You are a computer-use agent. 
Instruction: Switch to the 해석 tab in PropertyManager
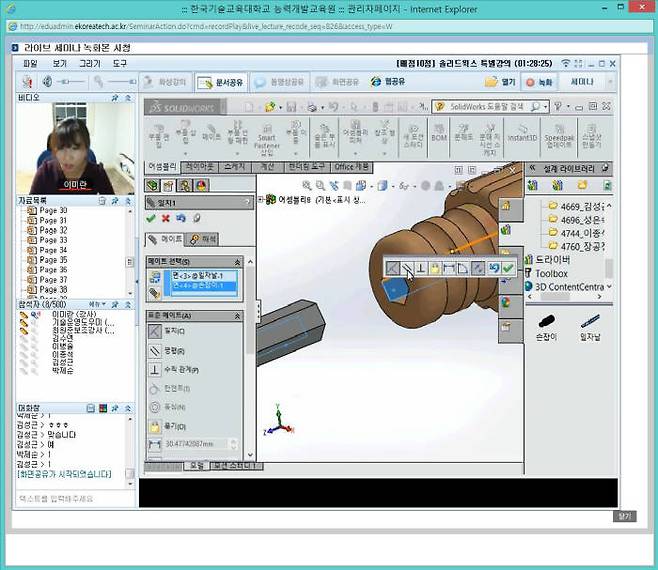point(203,239)
